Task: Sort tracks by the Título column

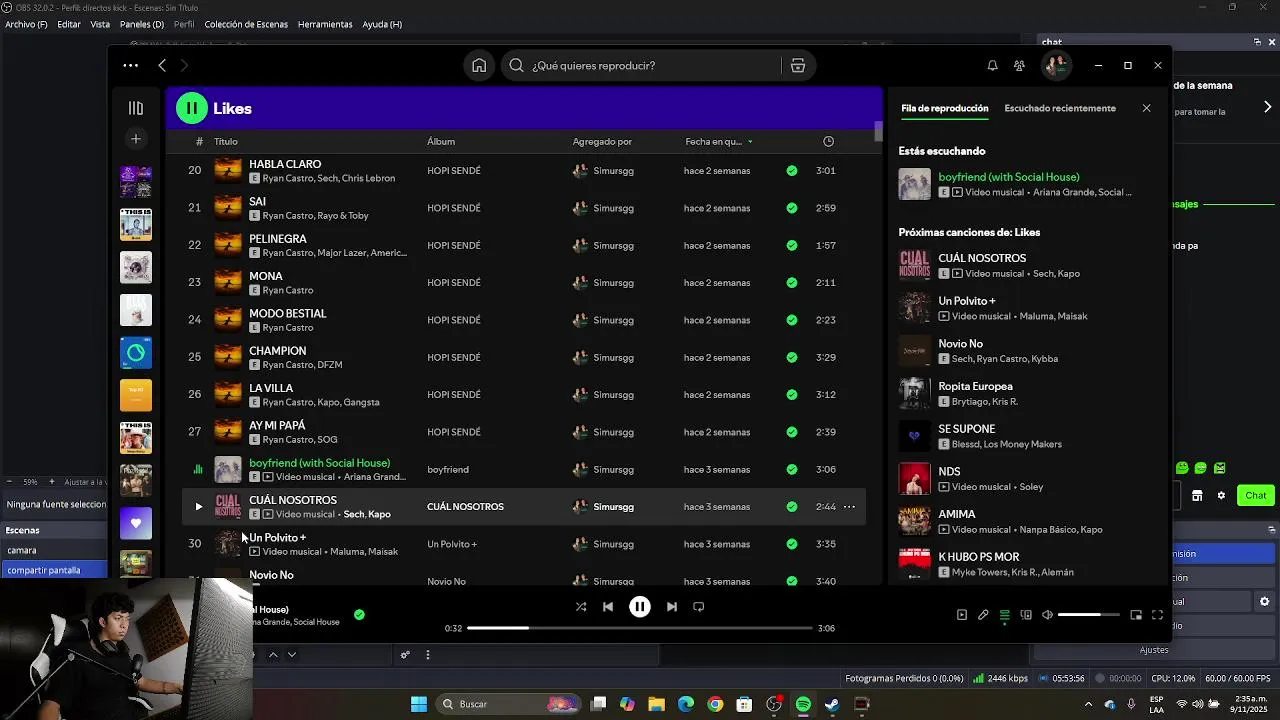Action: pos(226,141)
